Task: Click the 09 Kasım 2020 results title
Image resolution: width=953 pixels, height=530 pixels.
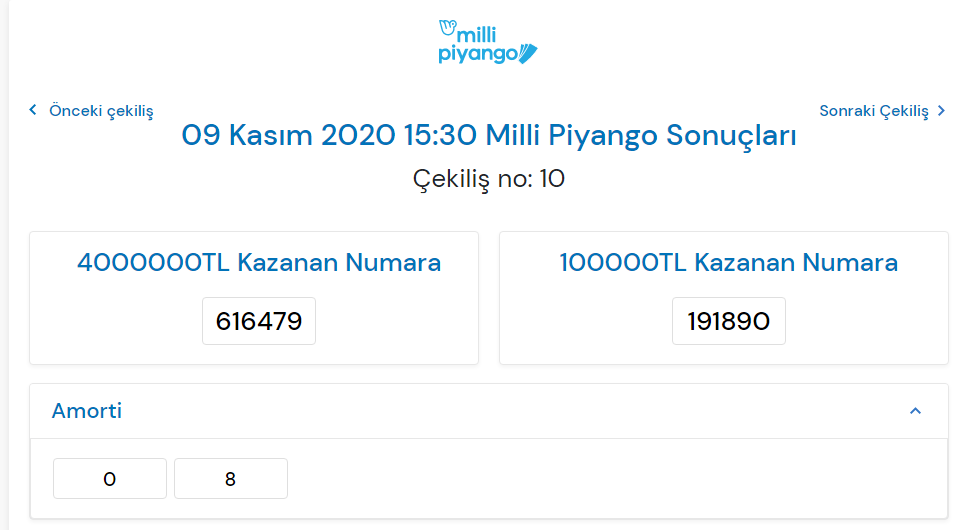Action: point(489,136)
